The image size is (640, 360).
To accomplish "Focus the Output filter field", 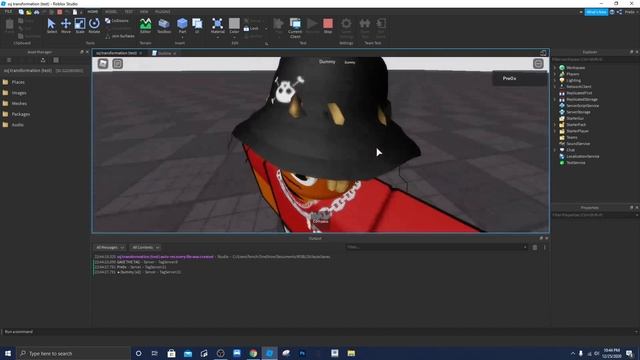I will click(x=437, y=247).
